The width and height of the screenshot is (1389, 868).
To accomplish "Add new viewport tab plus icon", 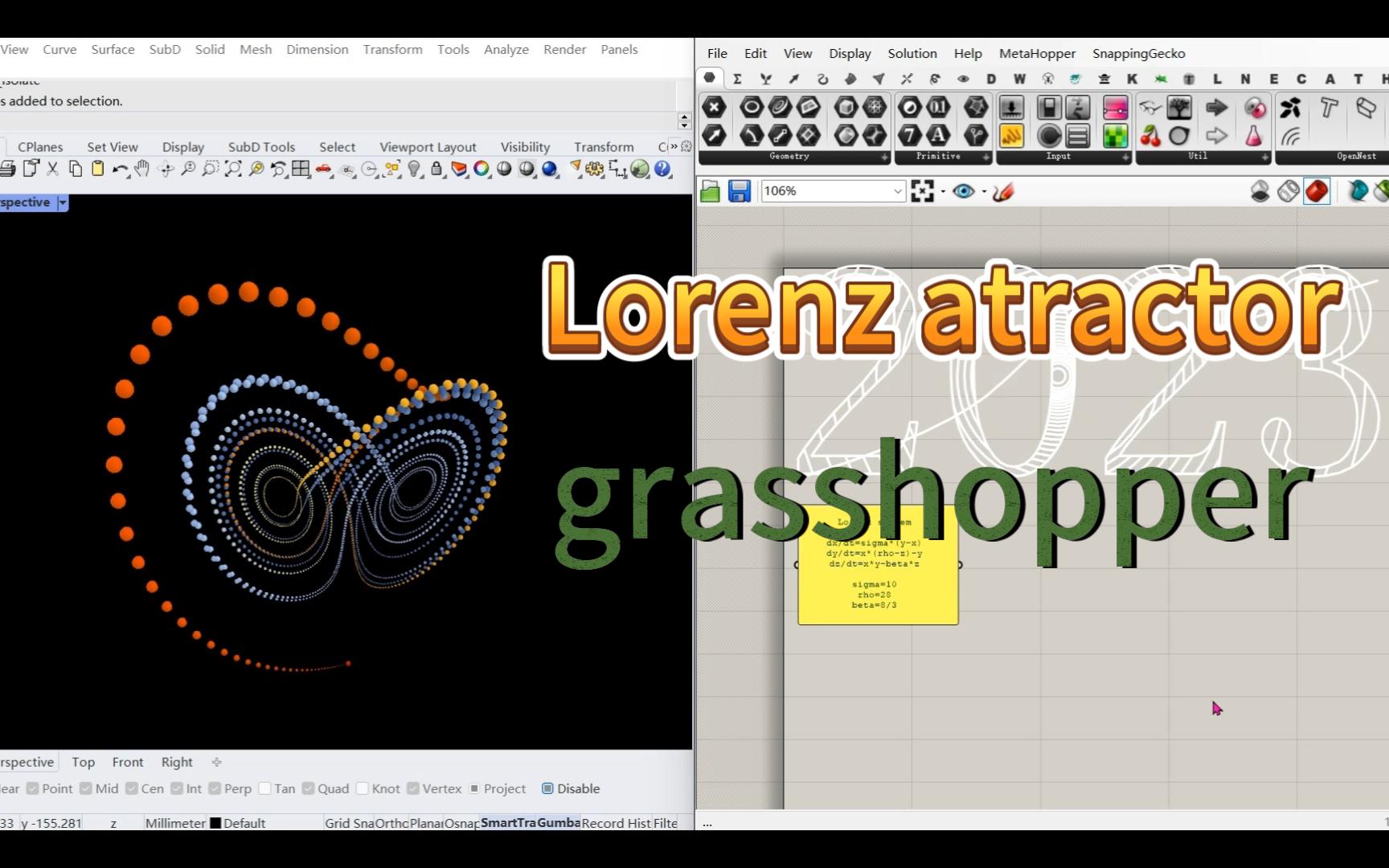I will (216, 762).
